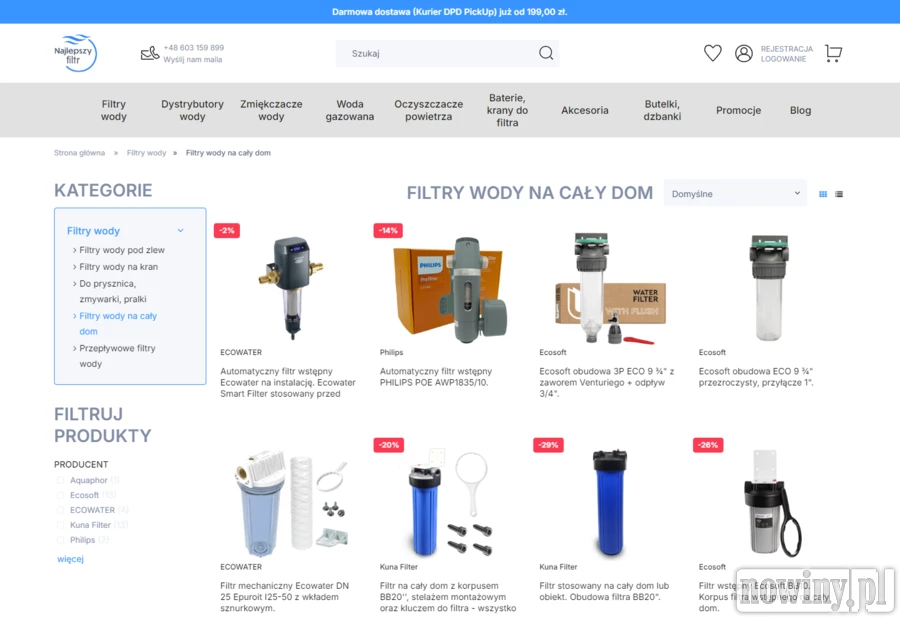Click the -29% discount badge
This screenshot has width=900, height=618.
pyautogui.click(x=548, y=445)
